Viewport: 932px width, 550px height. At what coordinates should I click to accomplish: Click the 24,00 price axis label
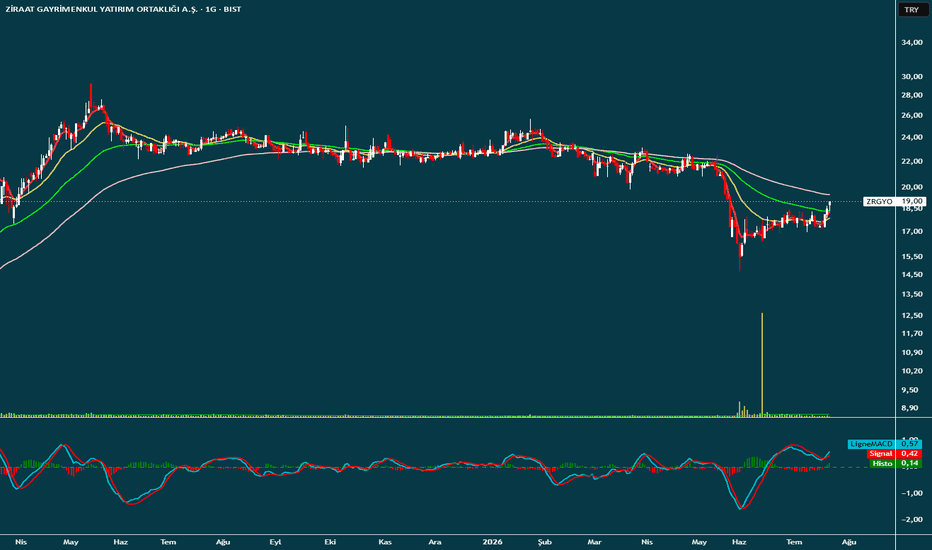912,137
